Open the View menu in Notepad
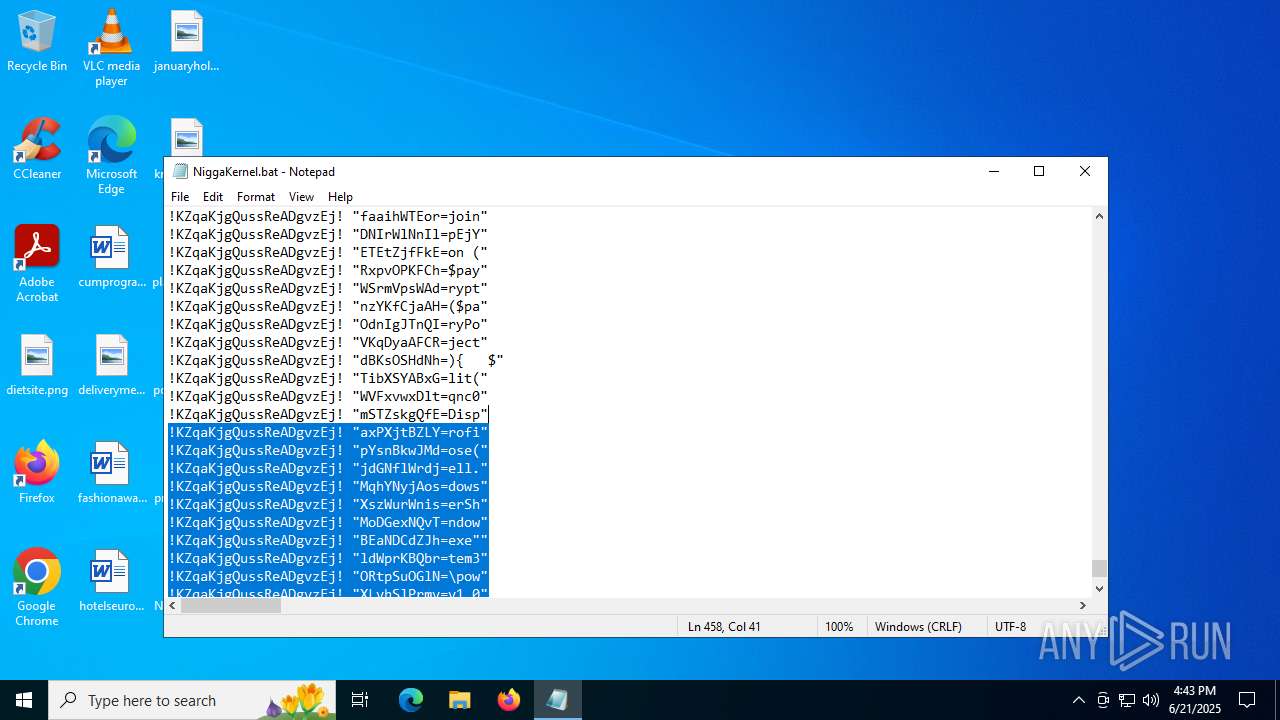Image resolution: width=1280 pixels, height=720 pixels. point(301,197)
